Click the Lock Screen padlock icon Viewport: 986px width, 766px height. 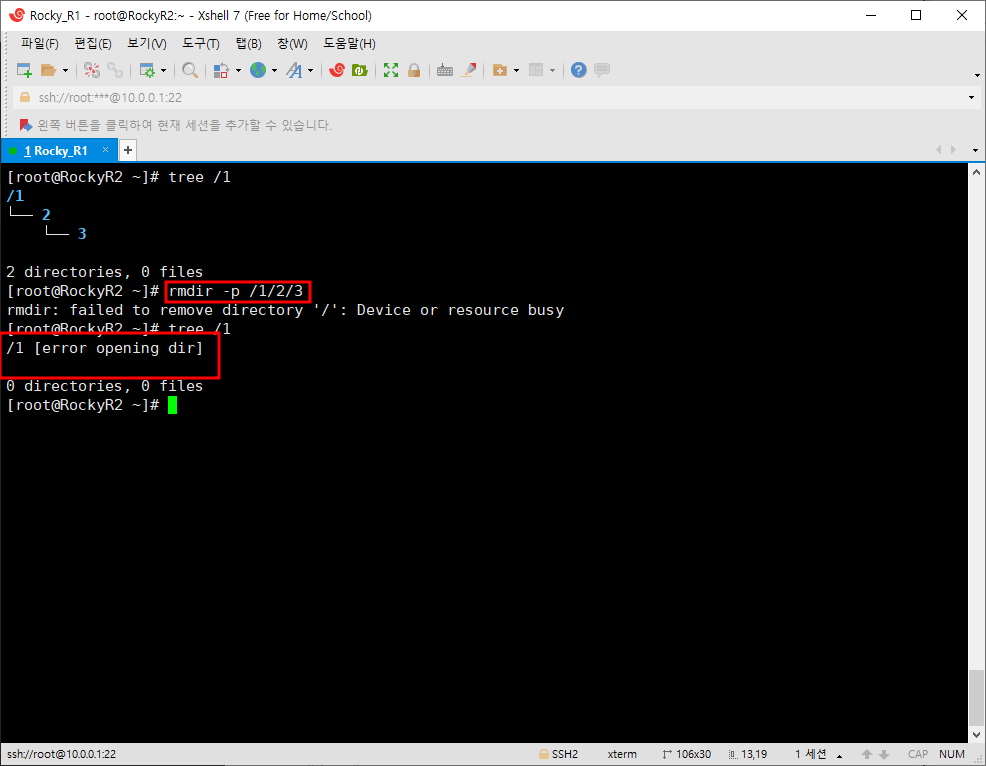point(414,70)
